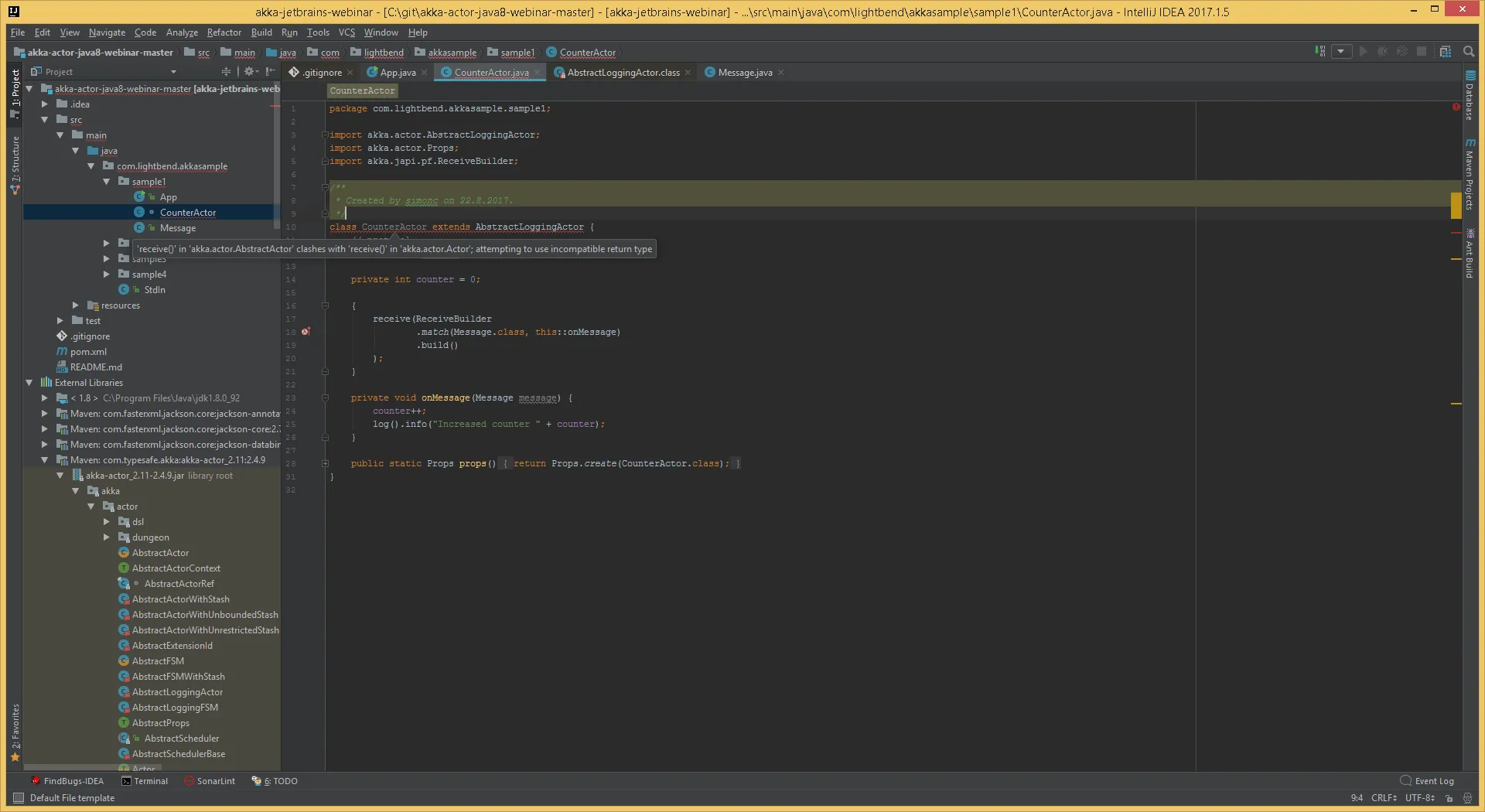Click the lightbend breadcrumb in navigation bar

pyautogui.click(x=377, y=53)
